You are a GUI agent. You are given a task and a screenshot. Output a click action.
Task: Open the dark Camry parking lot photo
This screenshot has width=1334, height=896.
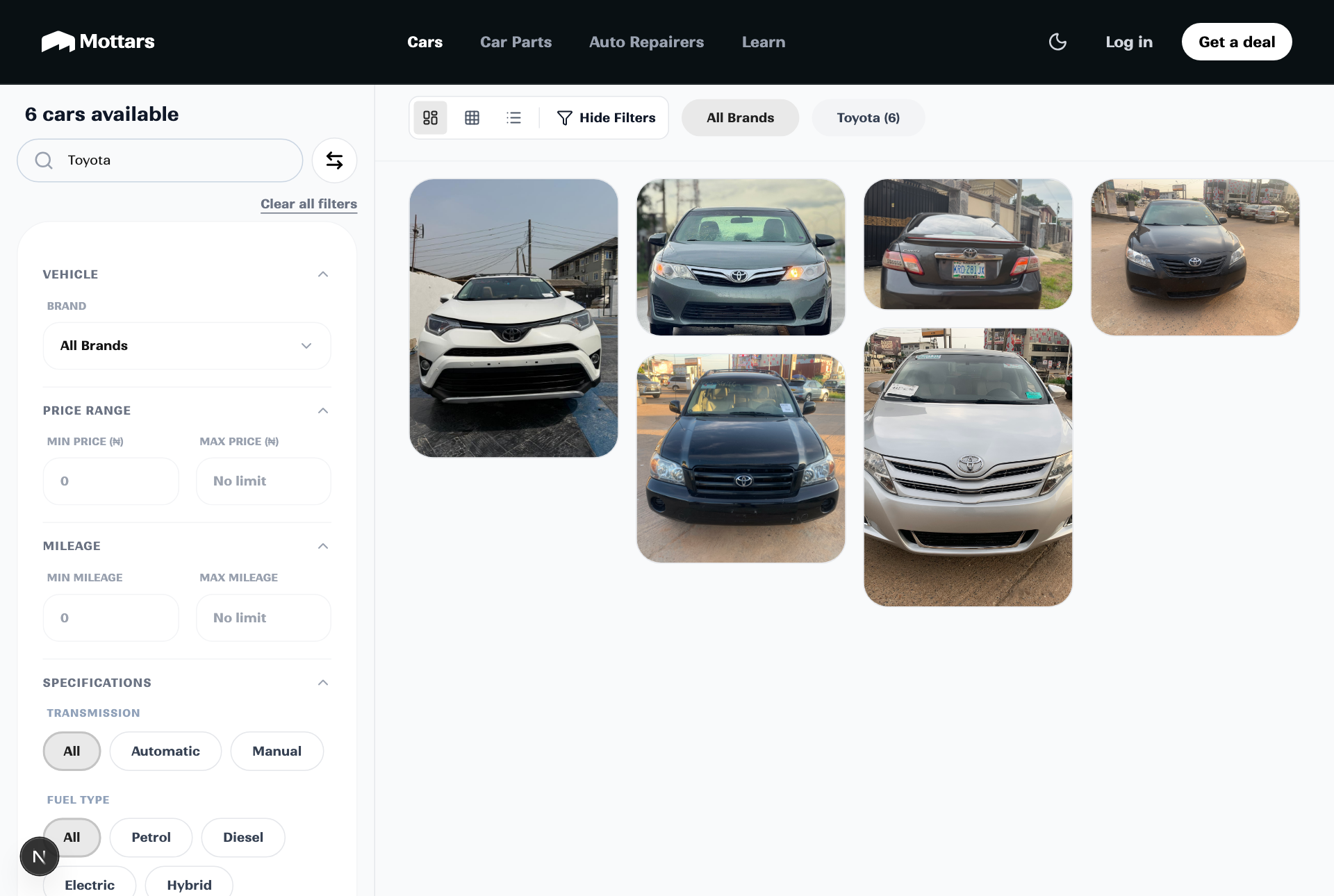1195,257
